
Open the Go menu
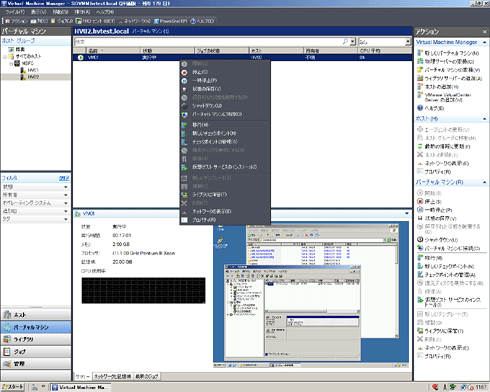(60, 12)
